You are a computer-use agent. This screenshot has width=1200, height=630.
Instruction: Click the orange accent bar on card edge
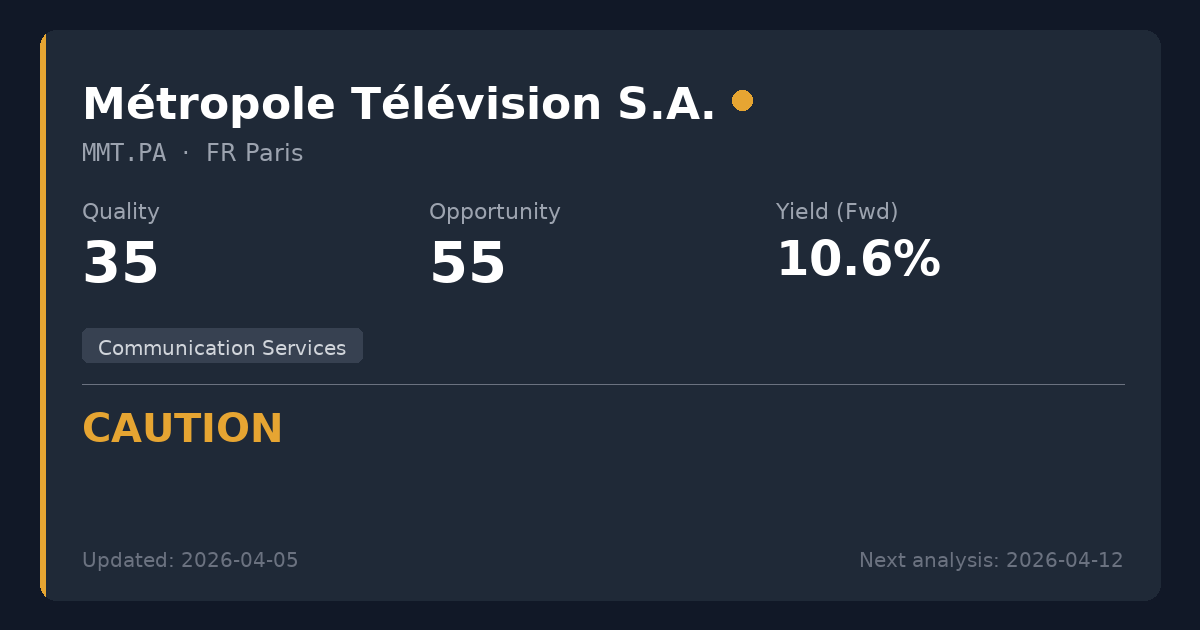pyautogui.click(x=43, y=315)
